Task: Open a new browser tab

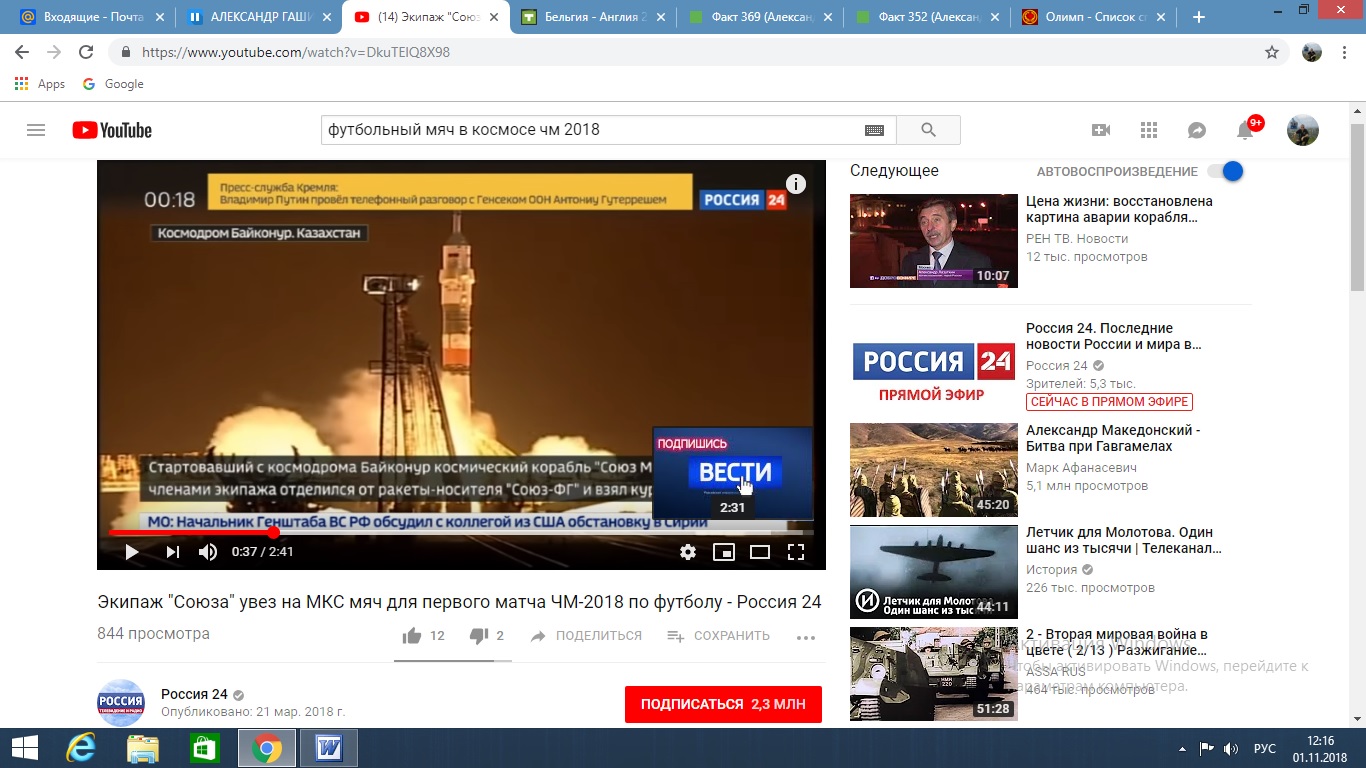Action: pyautogui.click(x=1199, y=17)
